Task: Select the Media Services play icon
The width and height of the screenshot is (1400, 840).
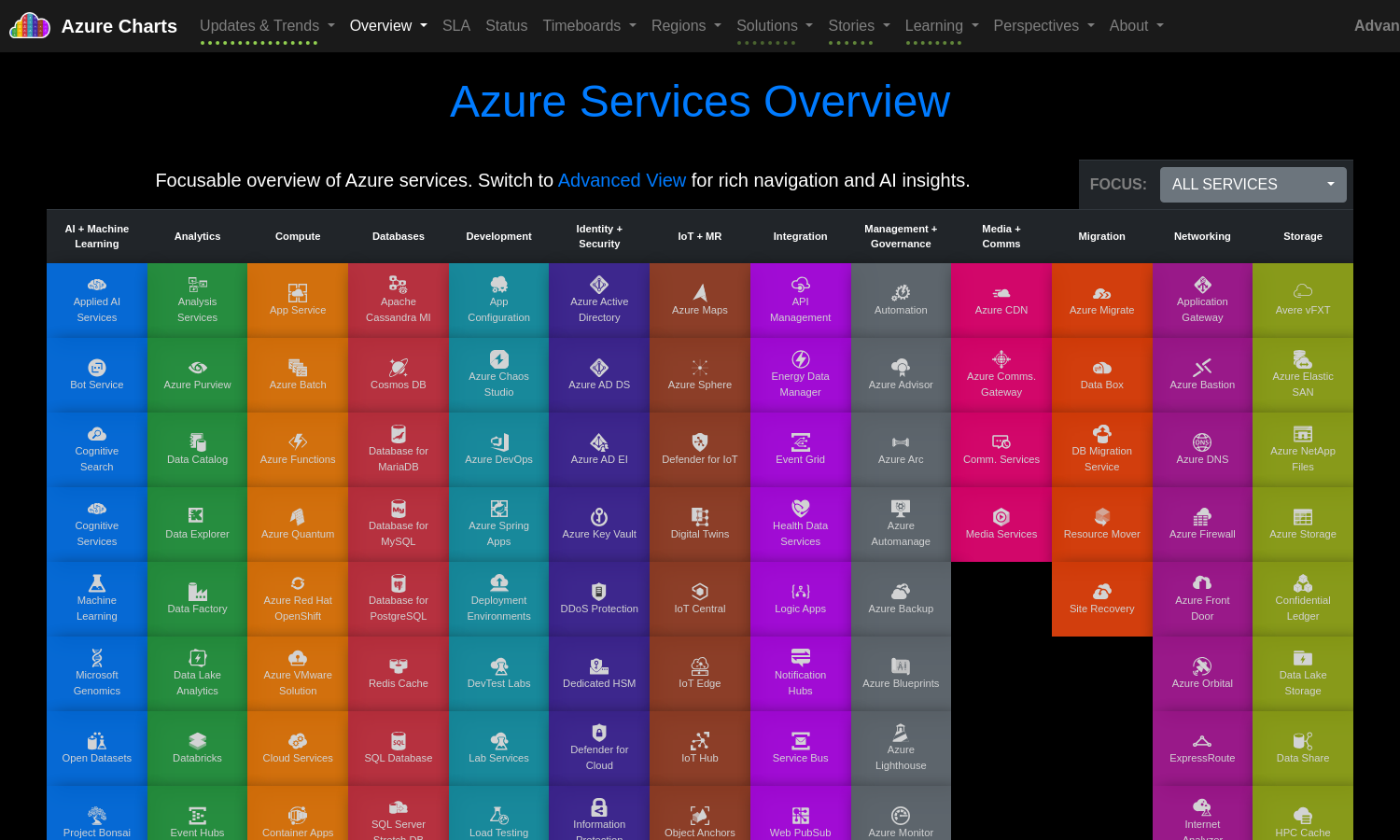Action: [x=1001, y=517]
